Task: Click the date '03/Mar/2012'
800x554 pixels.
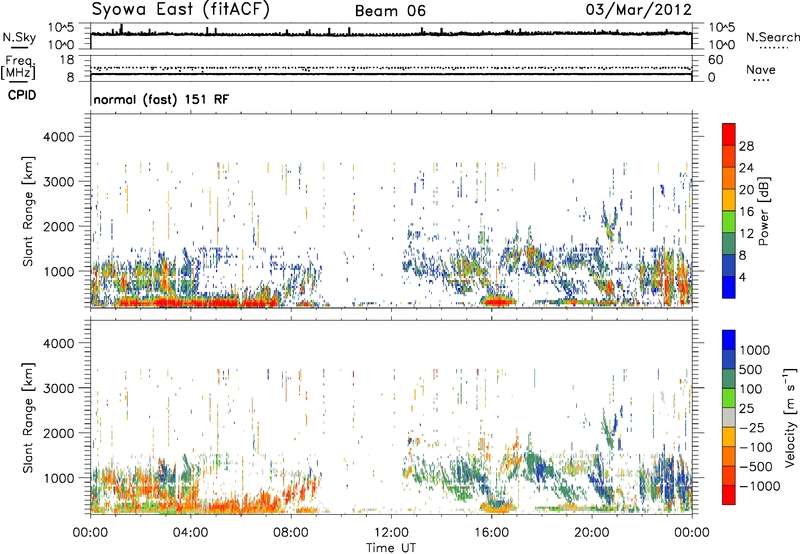Action: (x=638, y=10)
